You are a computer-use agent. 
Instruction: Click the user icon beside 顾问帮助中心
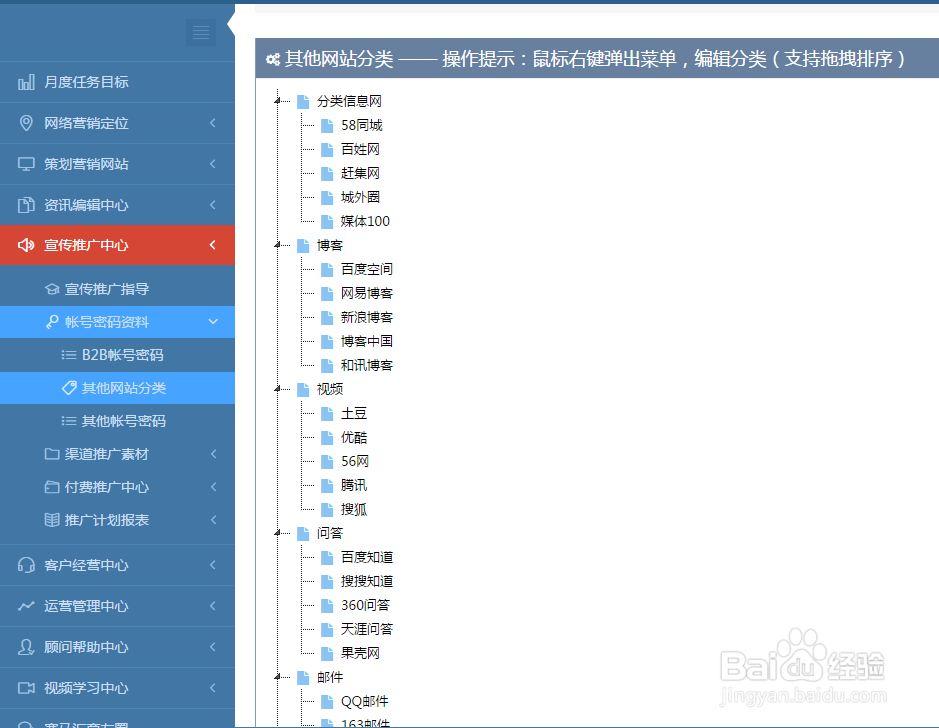pos(26,647)
